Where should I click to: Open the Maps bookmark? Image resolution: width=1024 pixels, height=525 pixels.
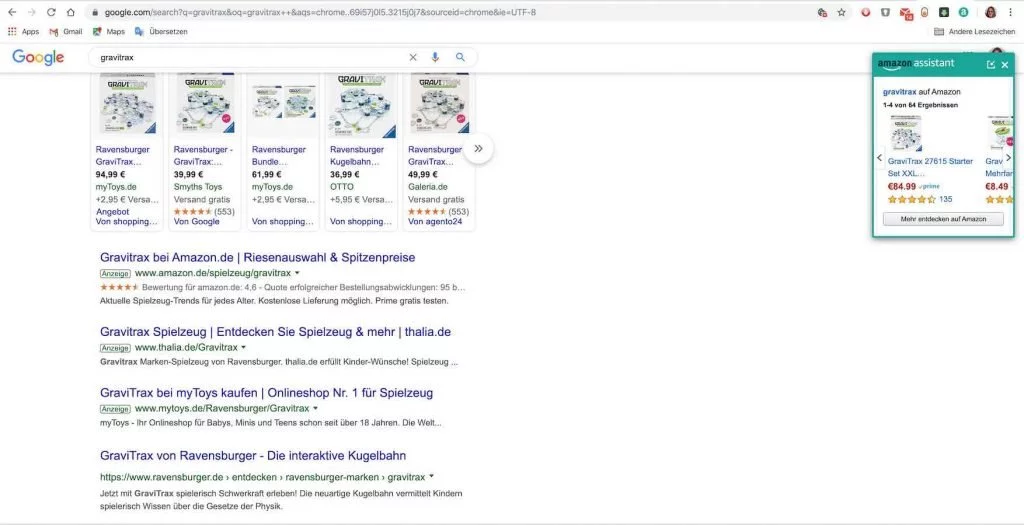pos(109,31)
